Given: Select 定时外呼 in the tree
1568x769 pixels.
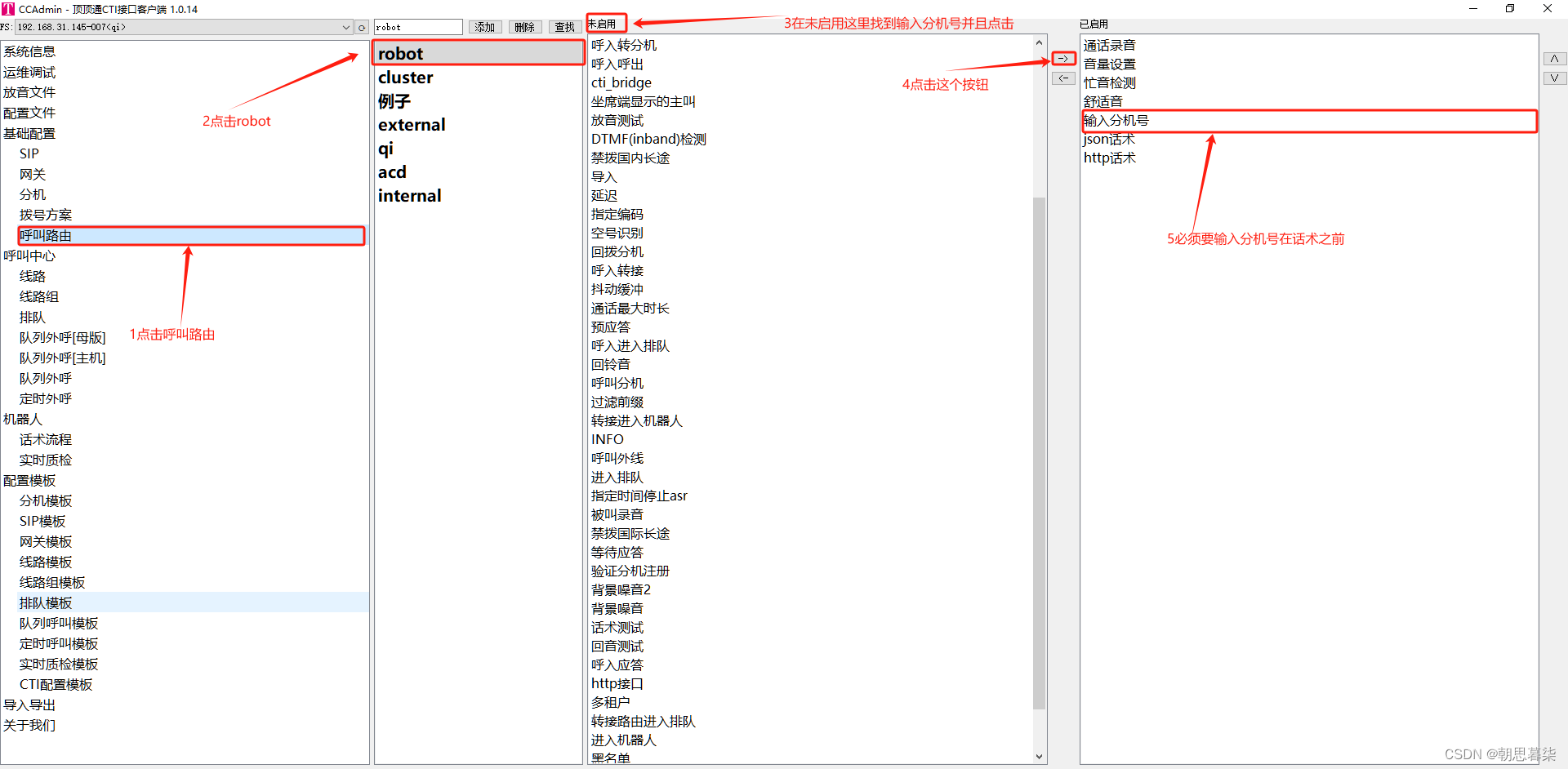Looking at the screenshot, I should pos(46,399).
